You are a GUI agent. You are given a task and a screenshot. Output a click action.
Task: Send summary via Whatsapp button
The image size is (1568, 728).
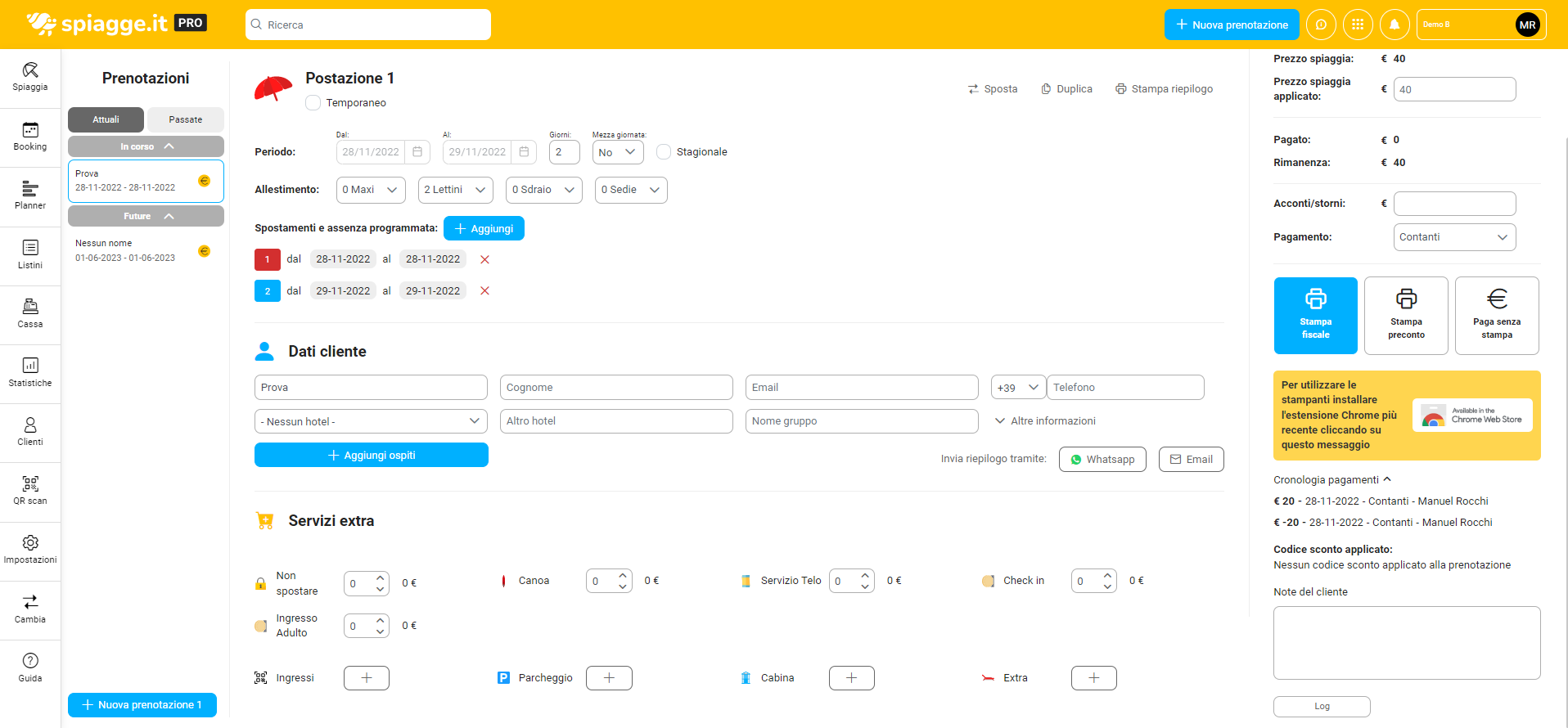point(1102,460)
